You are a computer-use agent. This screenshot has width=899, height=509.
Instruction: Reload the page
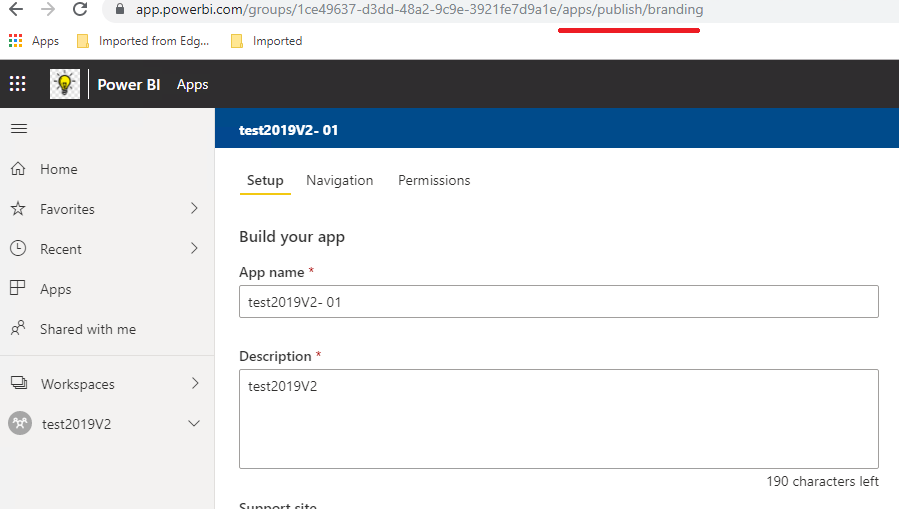(x=80, y=9)
